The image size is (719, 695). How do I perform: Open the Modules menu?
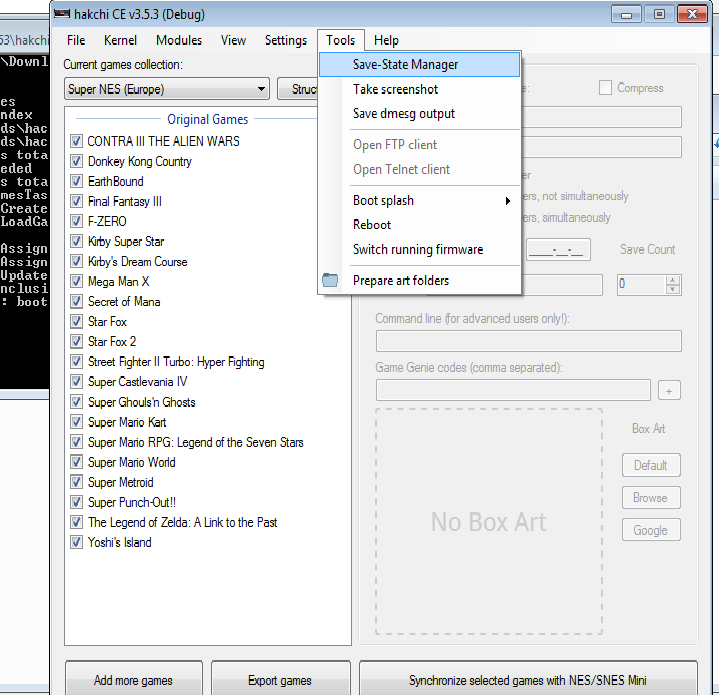(179, 40)
